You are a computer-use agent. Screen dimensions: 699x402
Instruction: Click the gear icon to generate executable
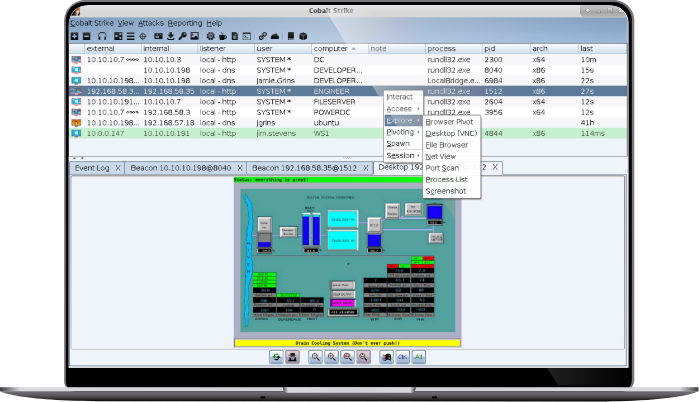coord(210,36)
